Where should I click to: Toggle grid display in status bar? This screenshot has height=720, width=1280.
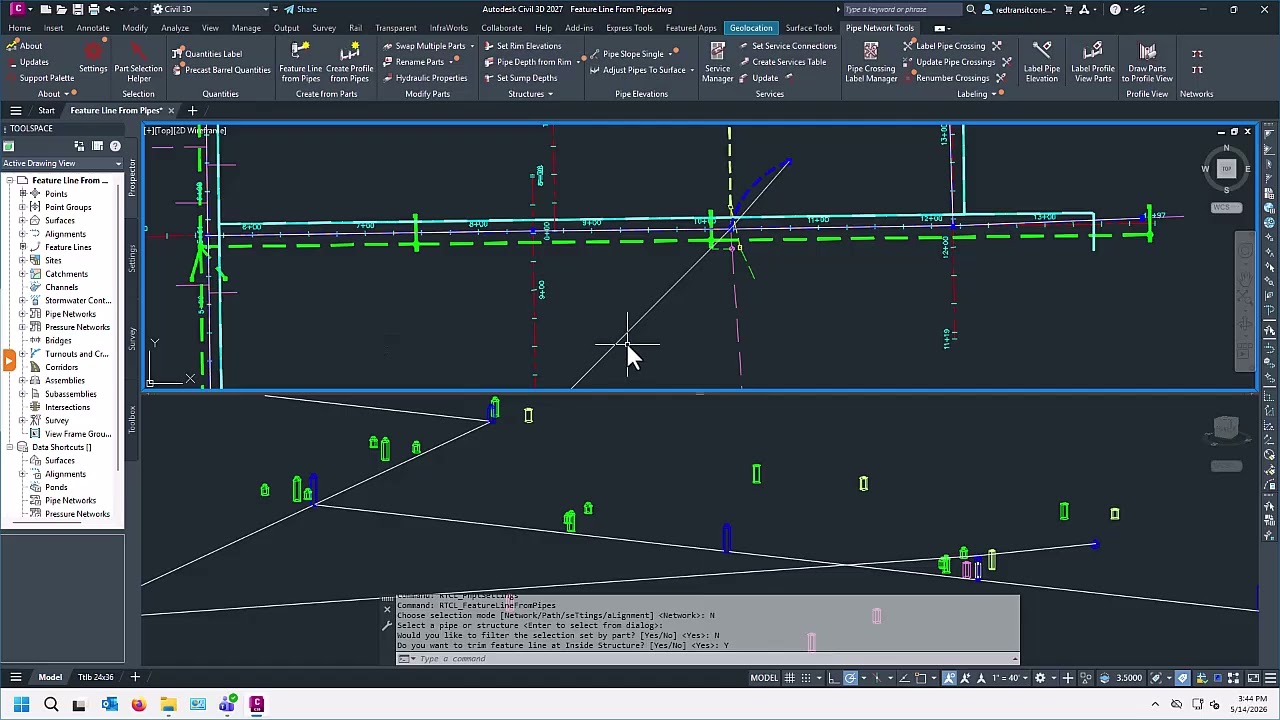(790, 678)
